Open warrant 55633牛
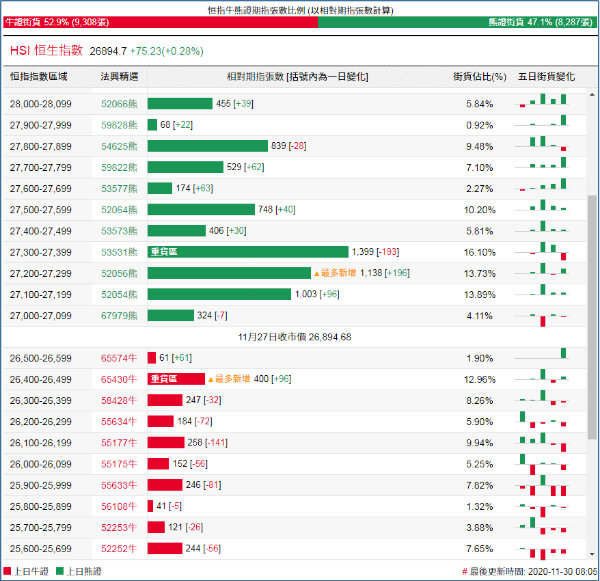 coord(119,485)
